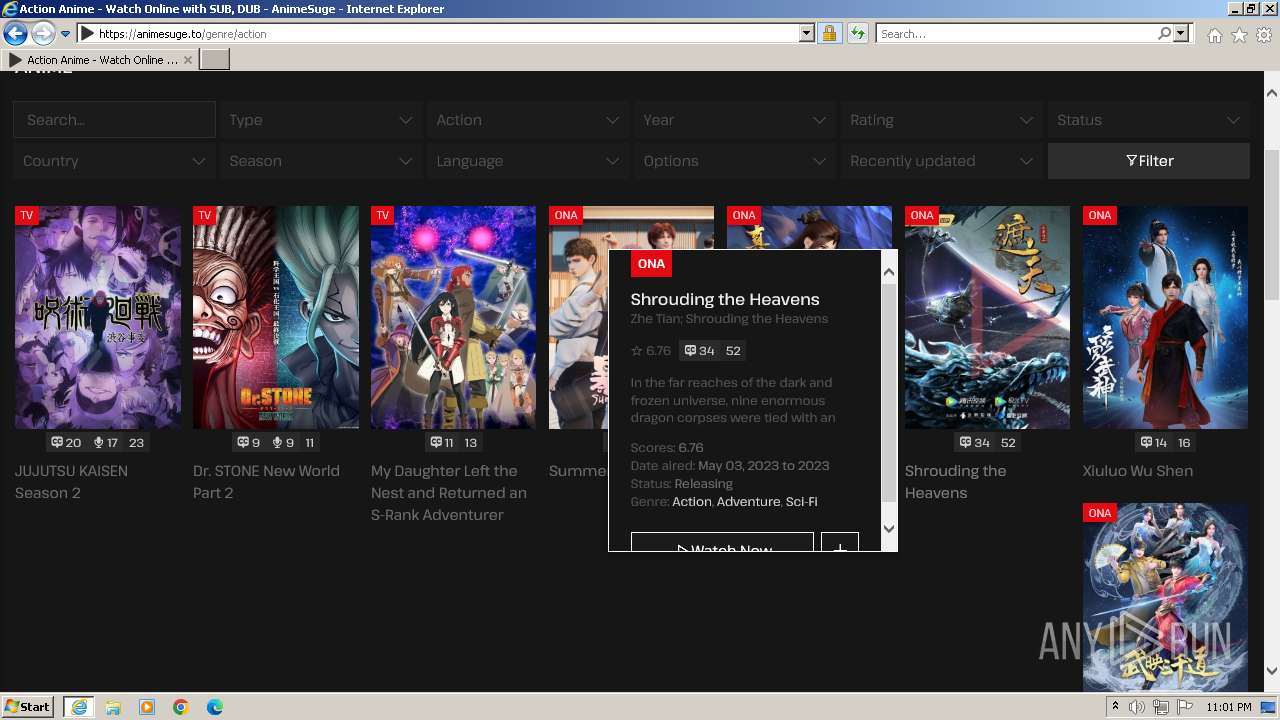Click My Daughter Left the Nest title

(x=449, y=493)
